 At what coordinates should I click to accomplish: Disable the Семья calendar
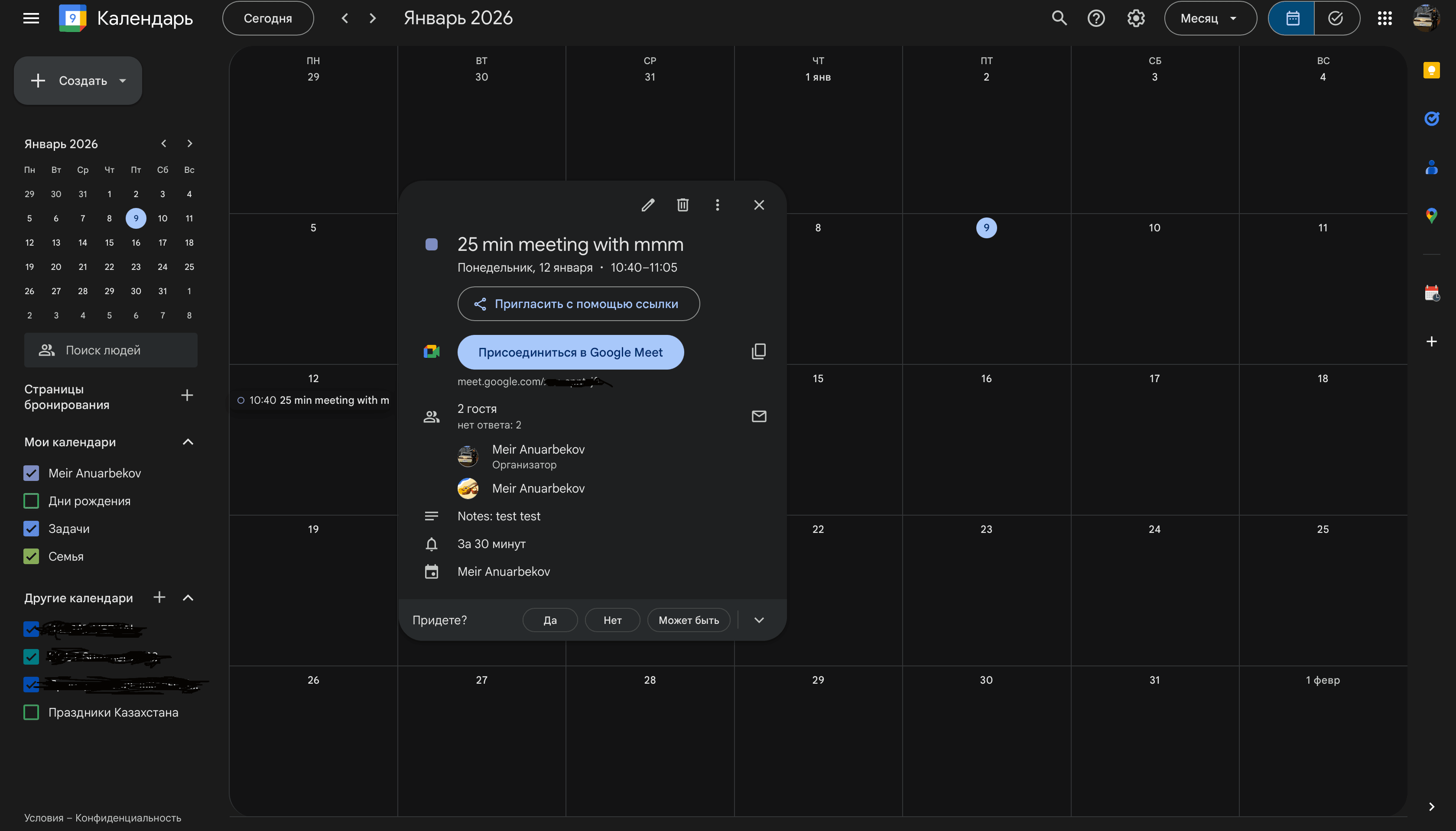tap(31, 556)
